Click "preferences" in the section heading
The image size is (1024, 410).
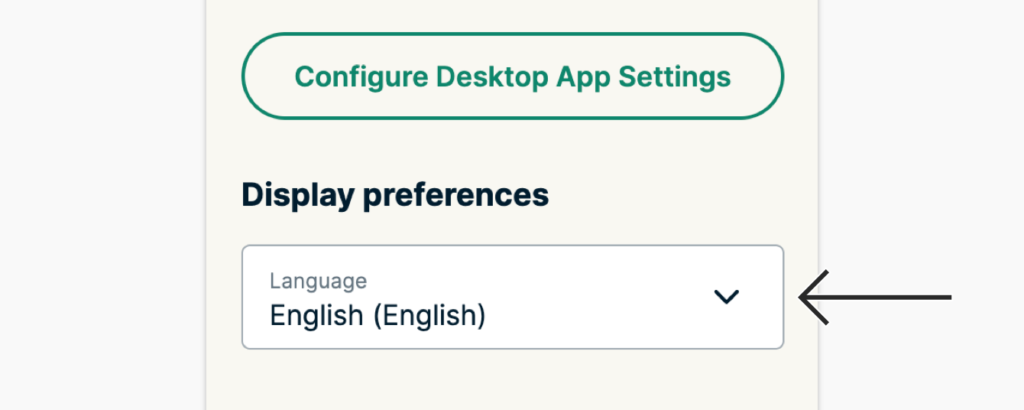pos(456,194)
